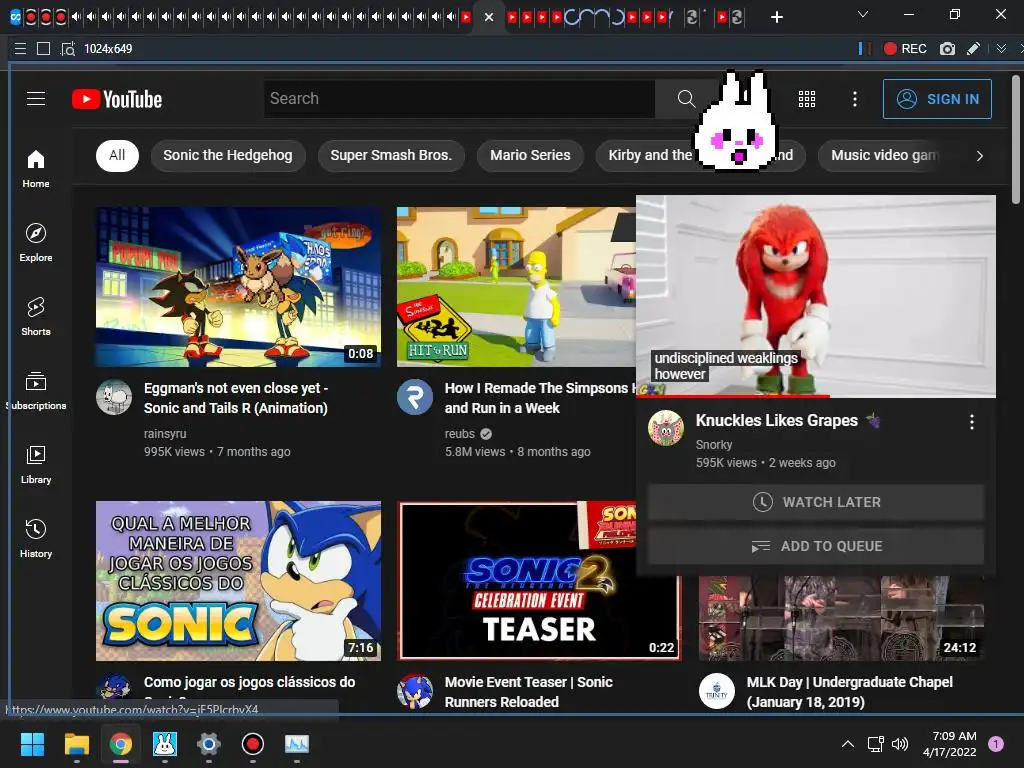Click inside the YouTube Search field

[x=459, y=99]
